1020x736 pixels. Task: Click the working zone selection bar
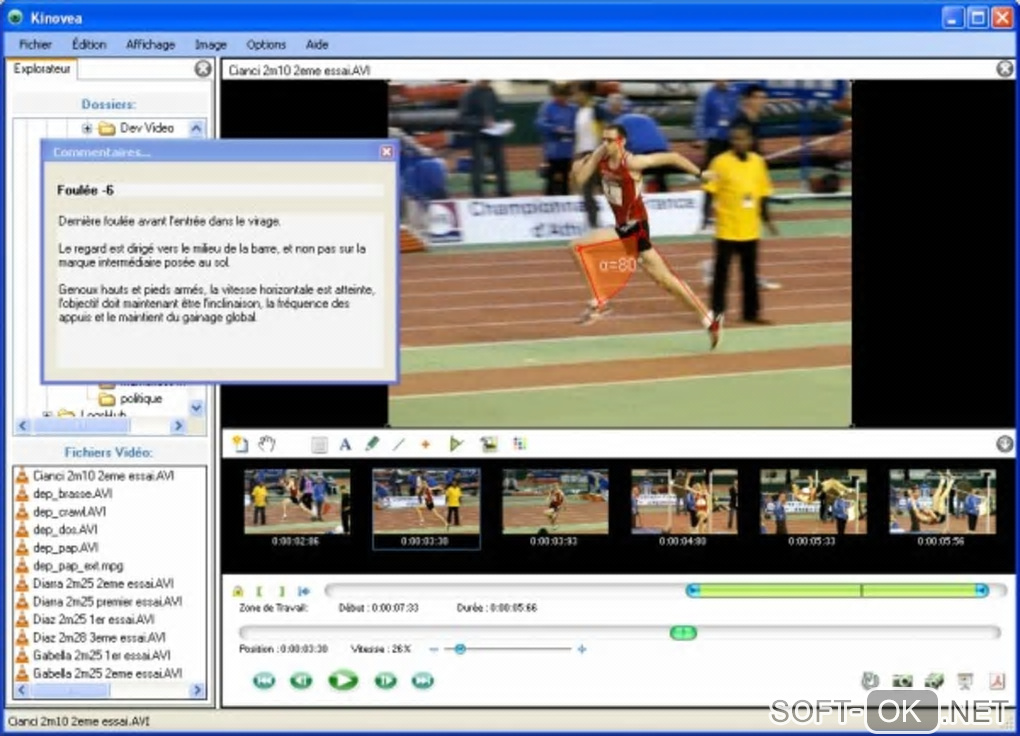pyautogui.click(x=837, y=590)
